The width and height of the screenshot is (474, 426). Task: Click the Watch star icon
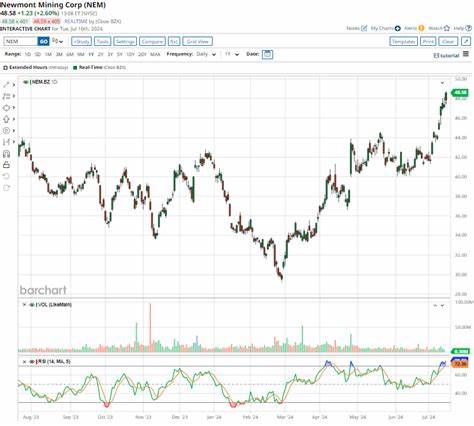click(x=447, y=28)
